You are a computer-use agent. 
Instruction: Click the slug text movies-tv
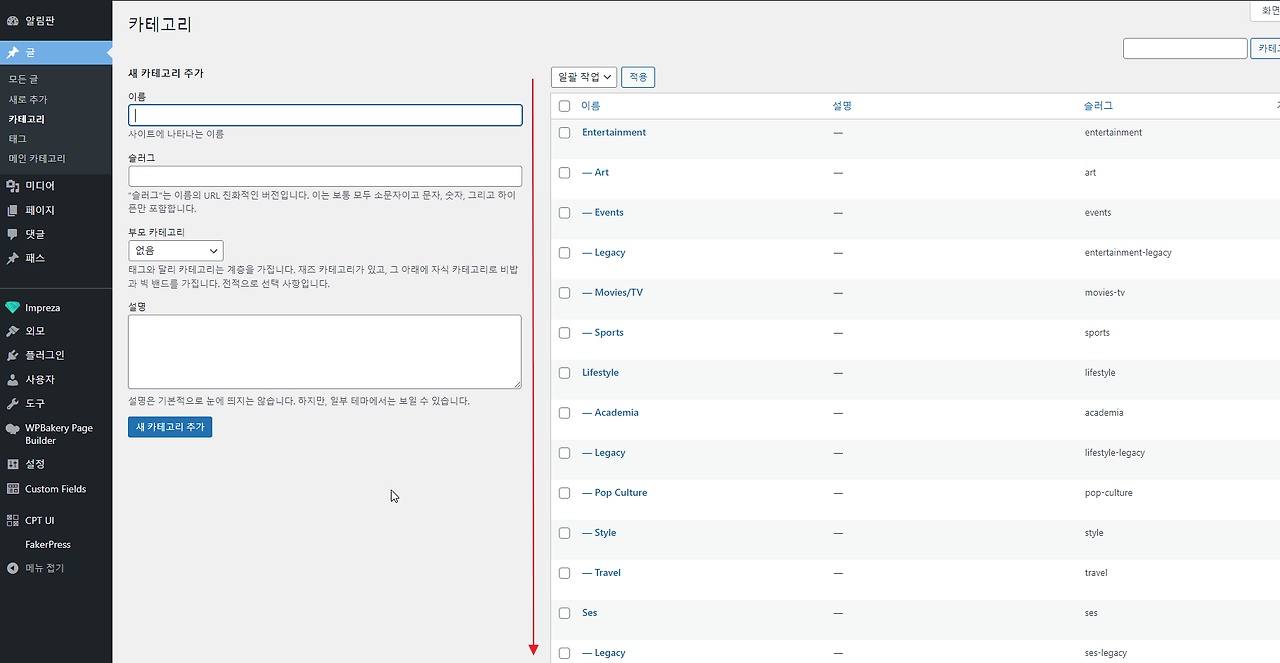click(x=1105, y=292)
